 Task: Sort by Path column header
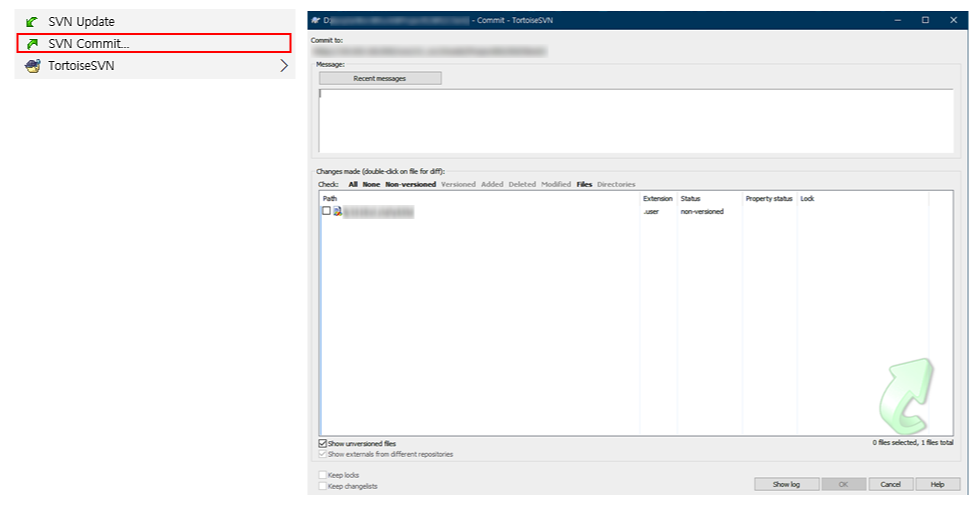[480, 199]
